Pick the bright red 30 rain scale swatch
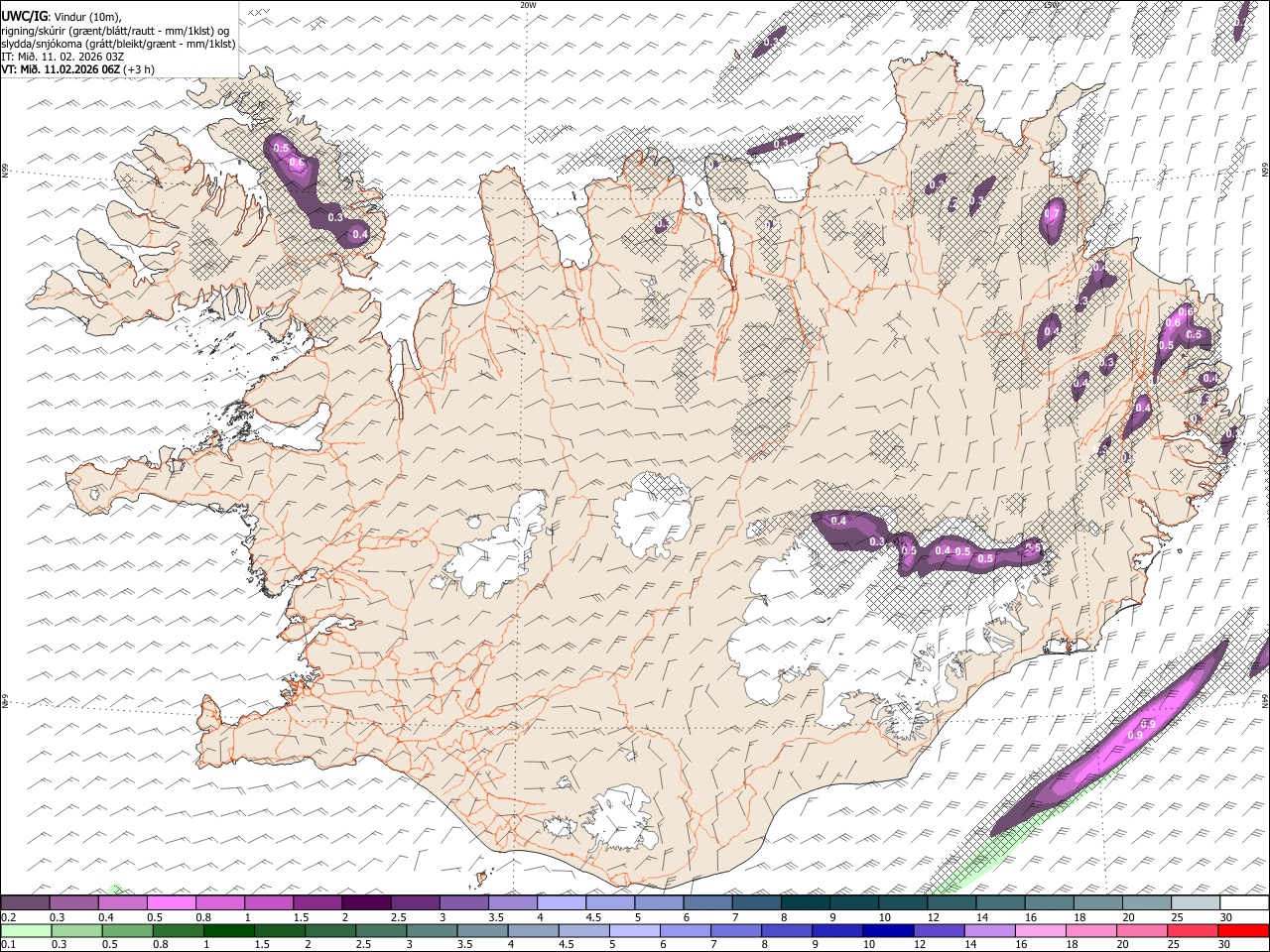This screenshot has height=952, width=1270. [x=1243, y=930]
